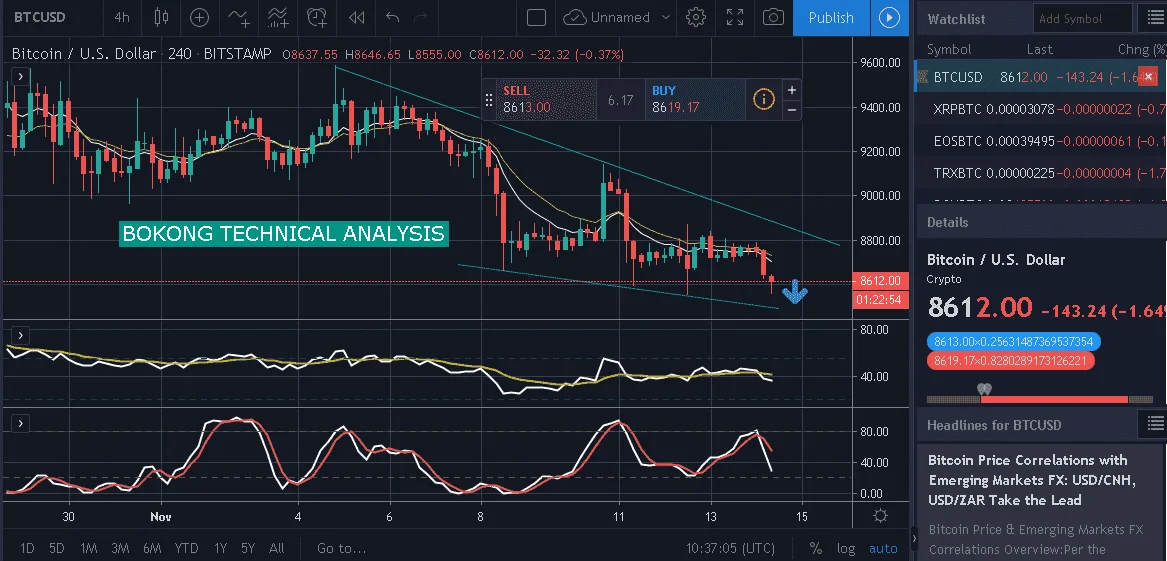1167x561 pixels.
Task: Toggle the log scale option
Action: coord(845,548)
